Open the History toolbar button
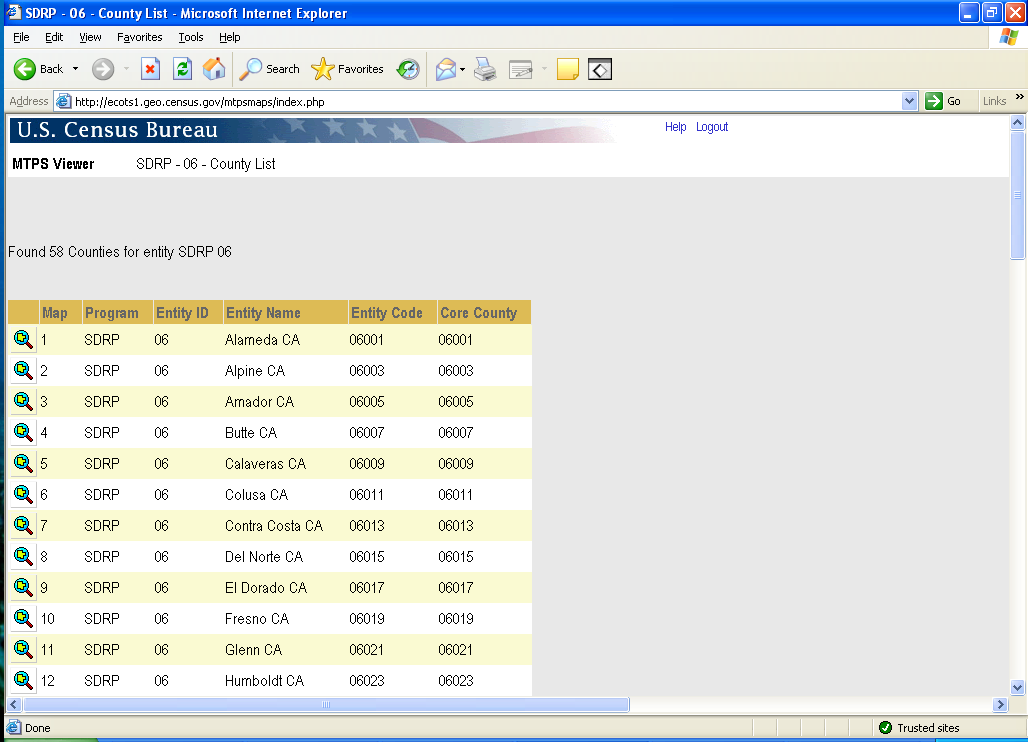 coord(408,69)
